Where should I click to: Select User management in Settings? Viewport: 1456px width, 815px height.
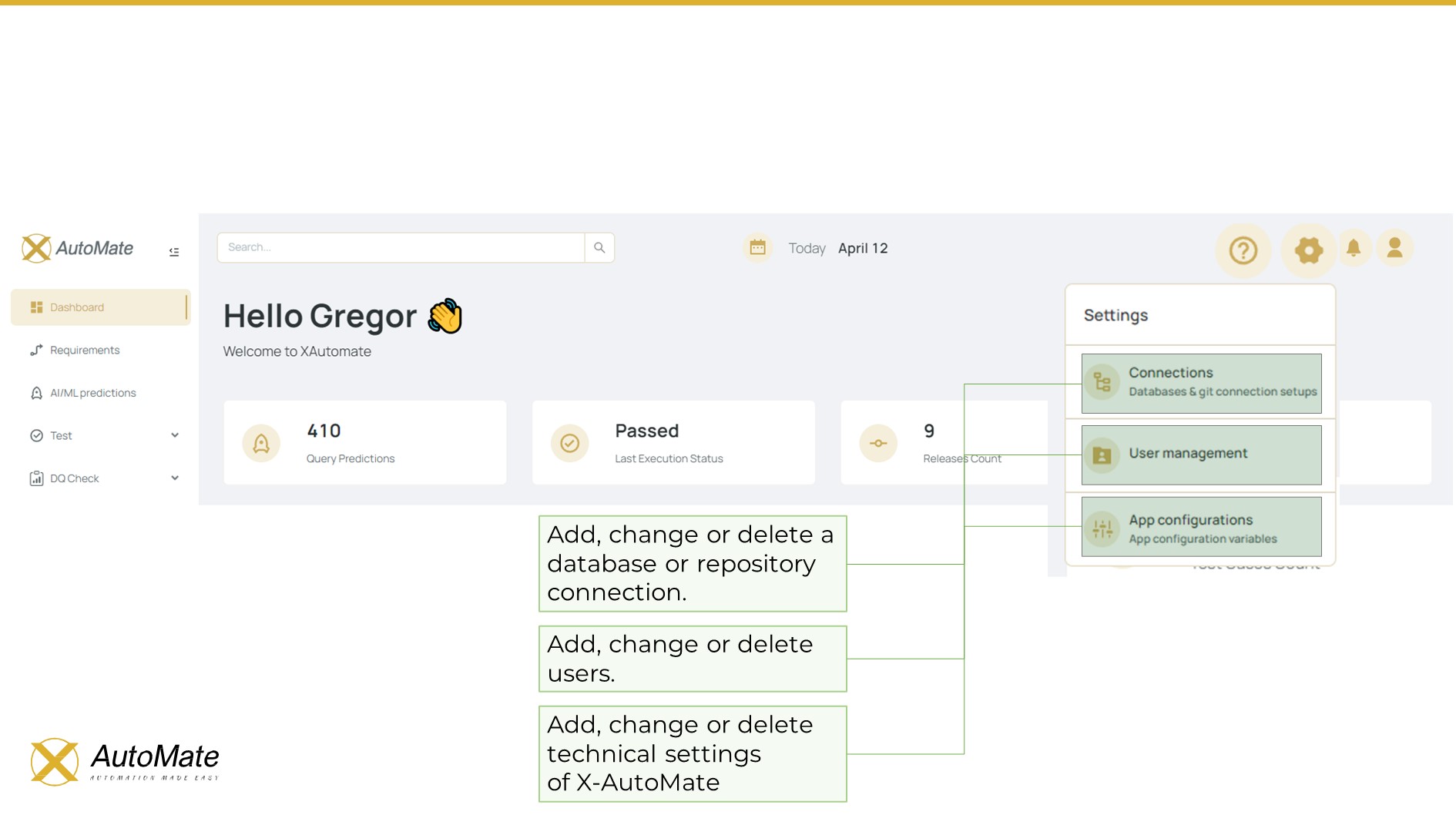(1201, 454)
